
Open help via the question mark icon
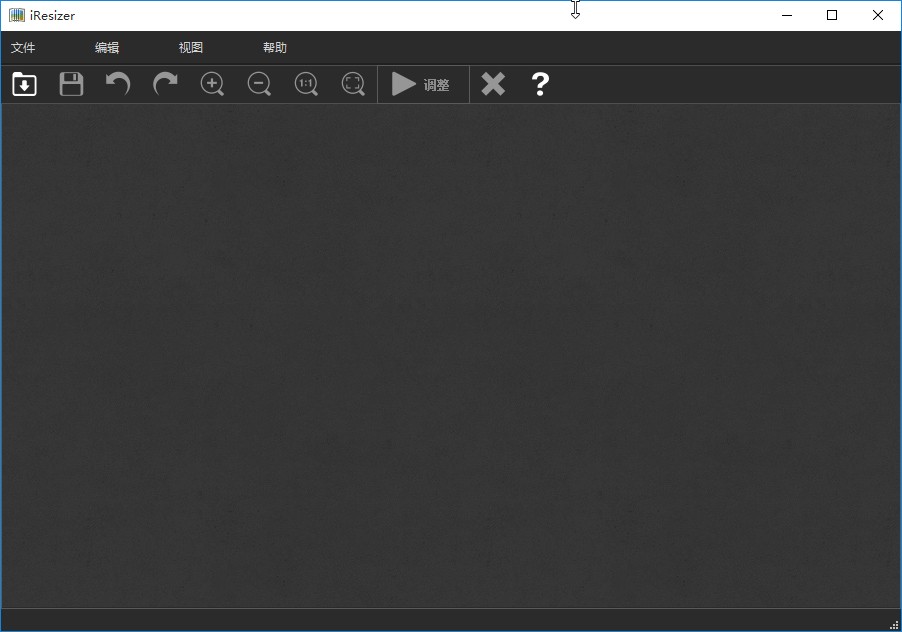pos(540,84)
